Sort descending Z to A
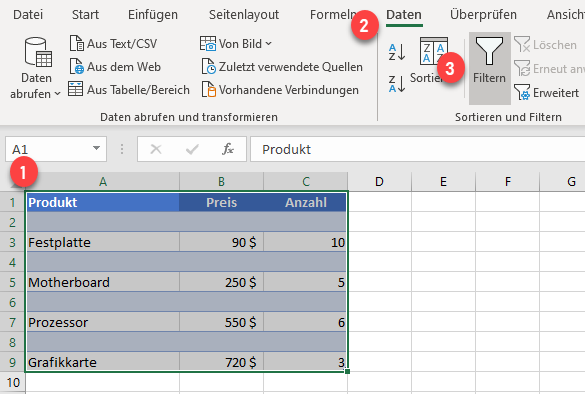585x394 pixels. coord(397,84)
